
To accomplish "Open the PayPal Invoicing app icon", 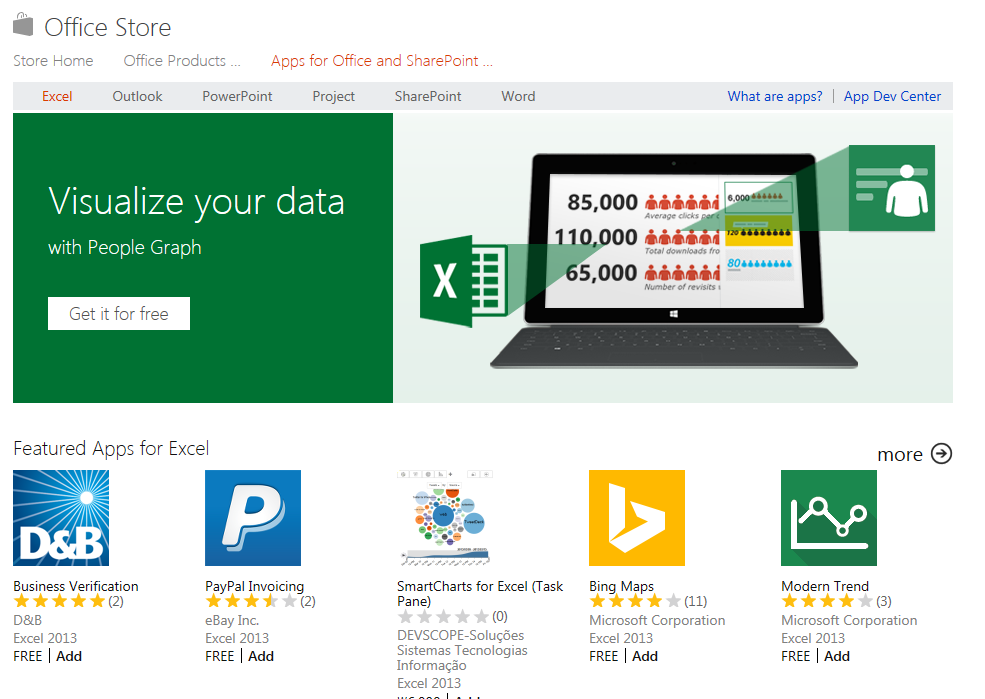I will point(253,518).
